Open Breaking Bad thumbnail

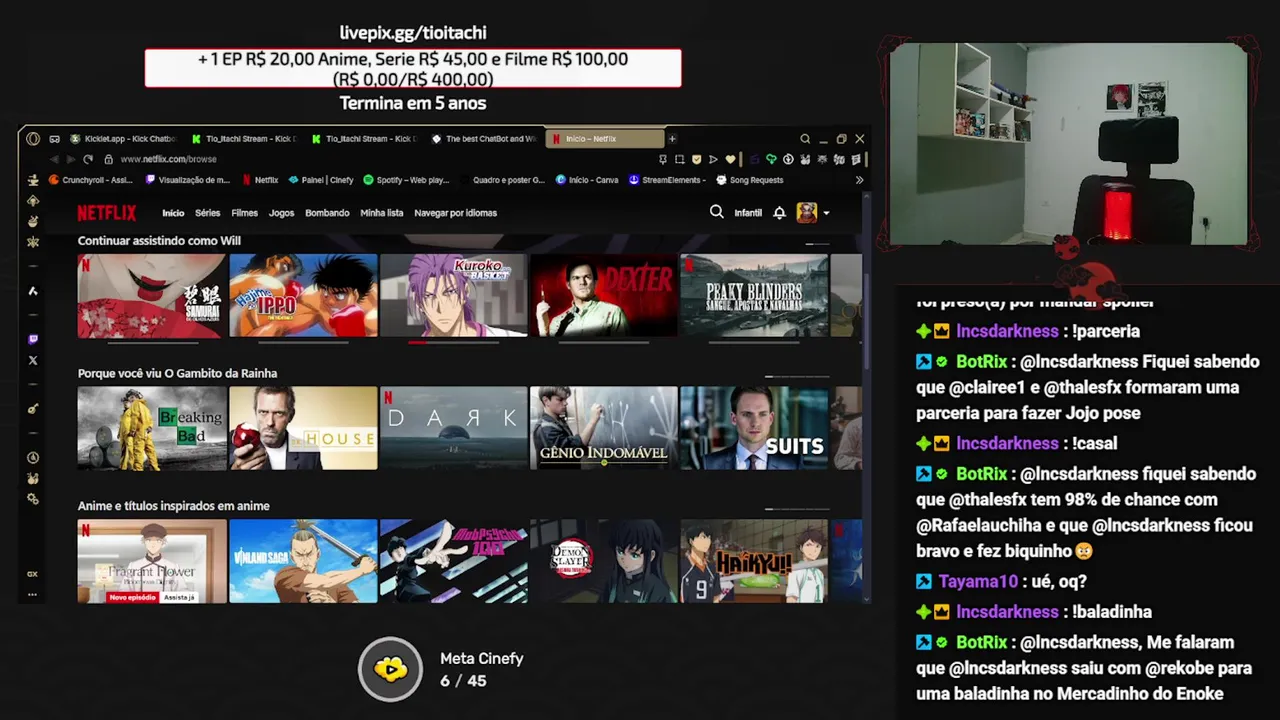click(152, 428)
